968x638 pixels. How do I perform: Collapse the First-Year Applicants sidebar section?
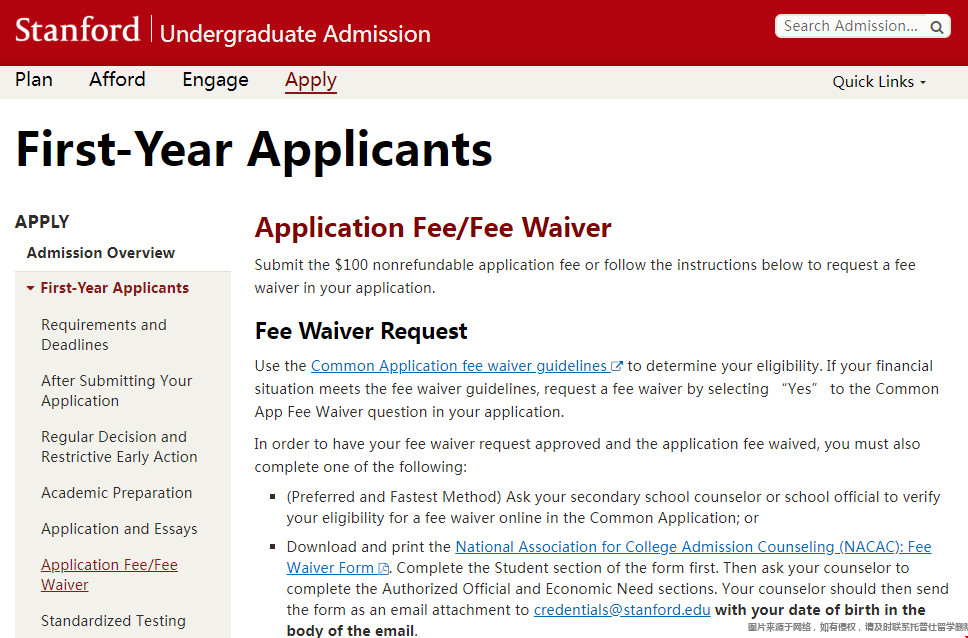click(x=31, y=288)
